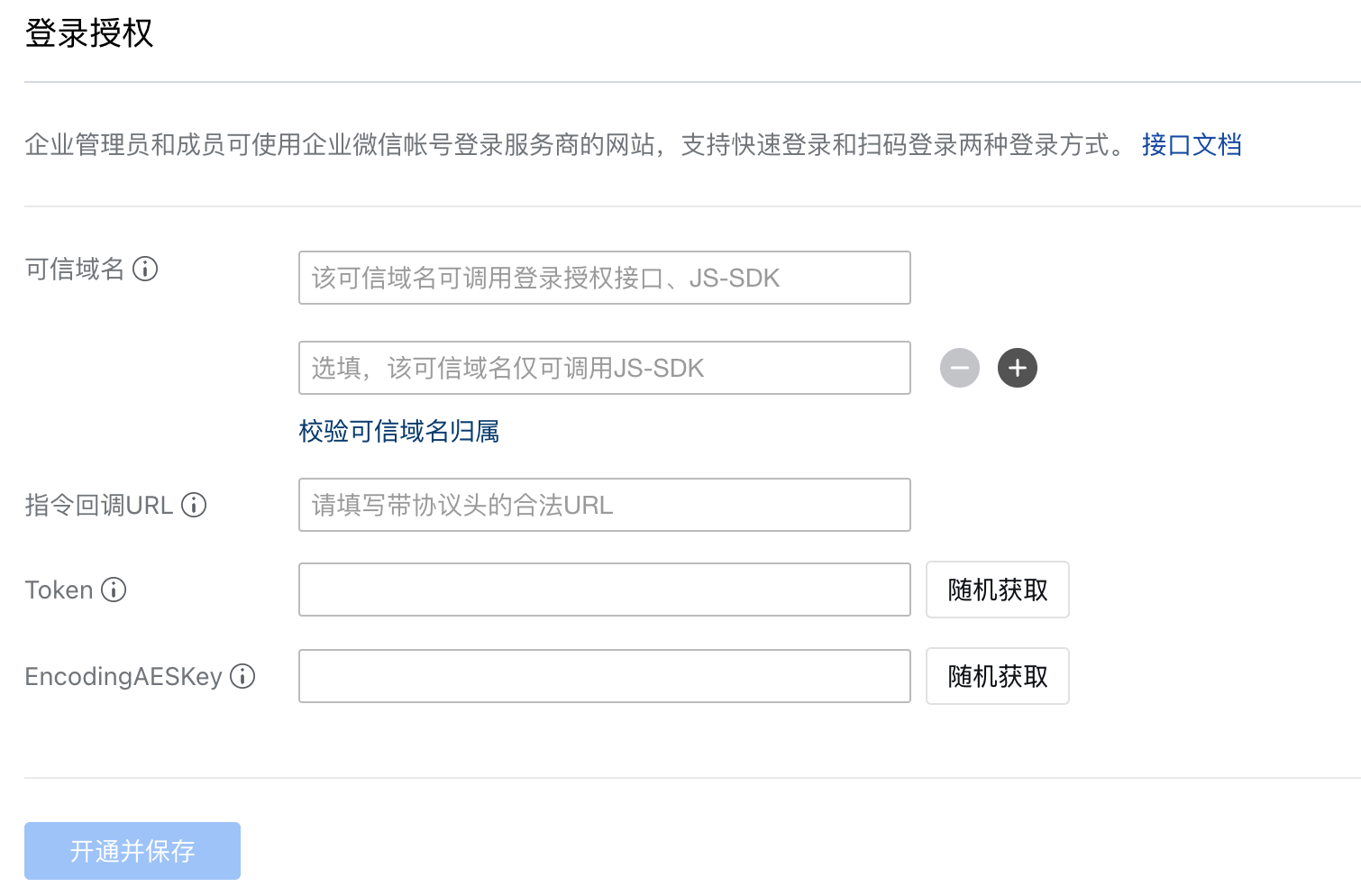1361x896 pixels.
Task: Click the EncodingAESKey label text
Action: pos(123,676)
